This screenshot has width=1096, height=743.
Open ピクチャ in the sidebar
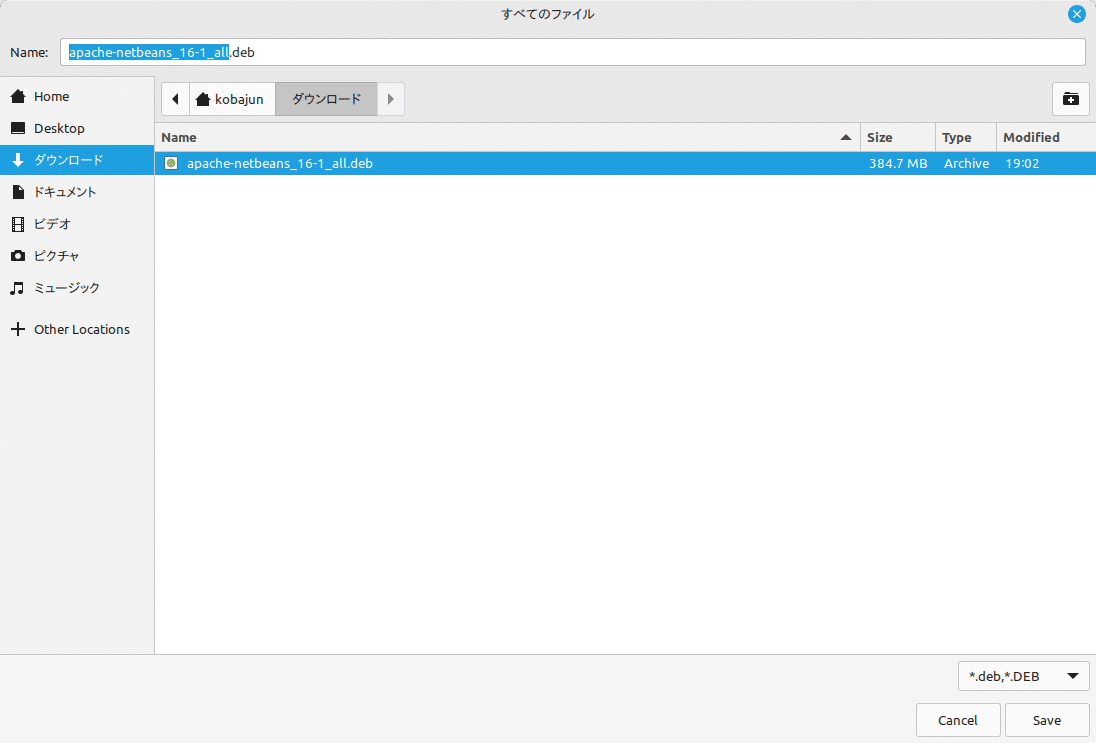click(x=77, y=256)
